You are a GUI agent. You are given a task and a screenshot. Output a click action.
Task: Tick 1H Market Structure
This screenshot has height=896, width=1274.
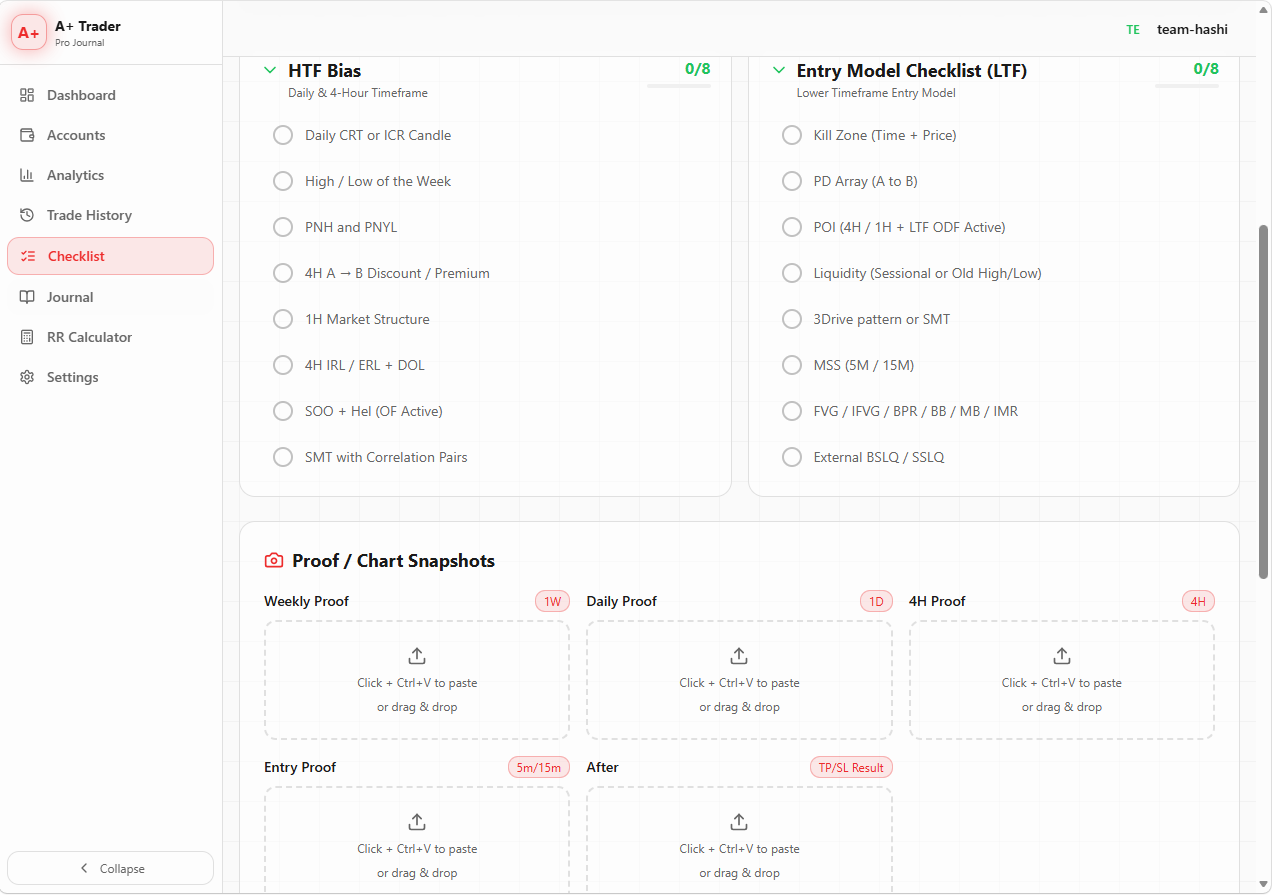pos(283,319)
